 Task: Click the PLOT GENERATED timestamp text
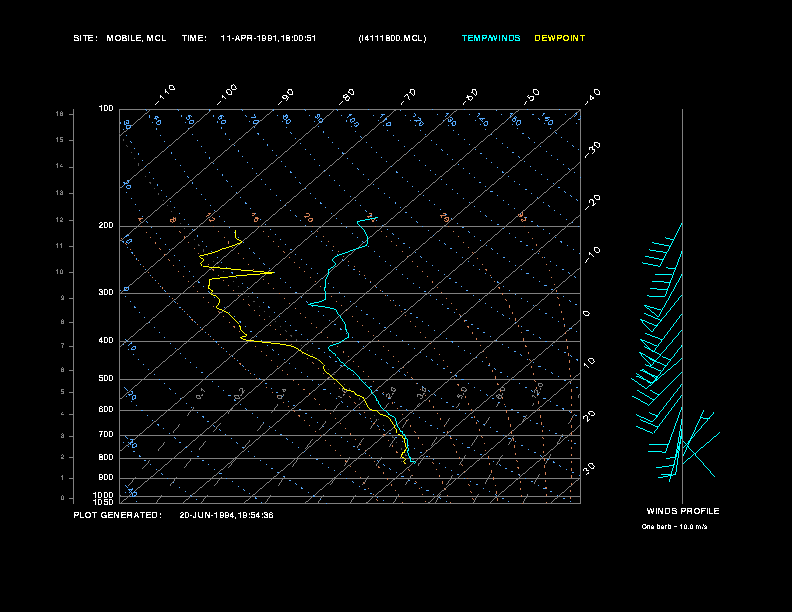tap(173, 515)
